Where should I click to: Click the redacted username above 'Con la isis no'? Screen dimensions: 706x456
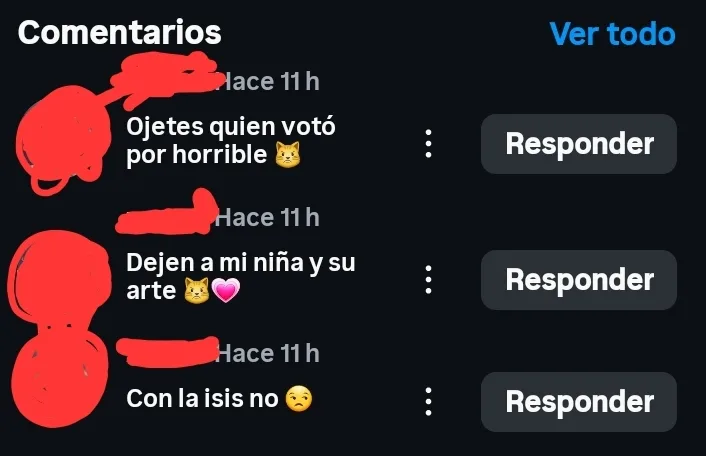click(x=167, y=352)
